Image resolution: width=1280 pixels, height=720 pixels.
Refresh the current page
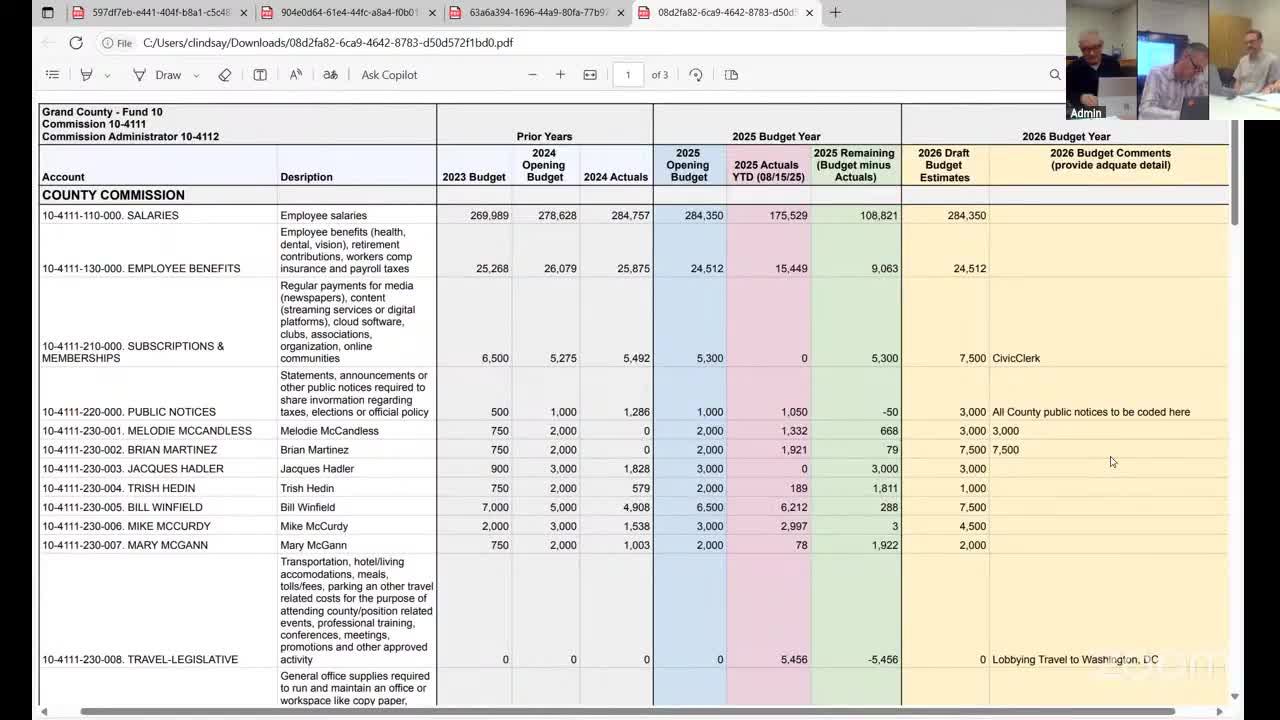76,42
